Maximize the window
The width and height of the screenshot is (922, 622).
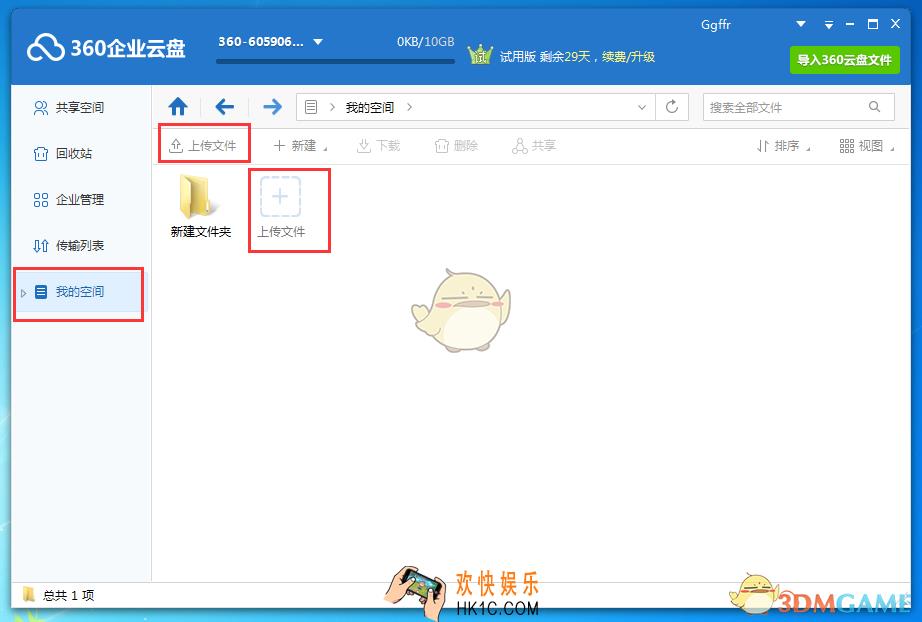[873, 24]
